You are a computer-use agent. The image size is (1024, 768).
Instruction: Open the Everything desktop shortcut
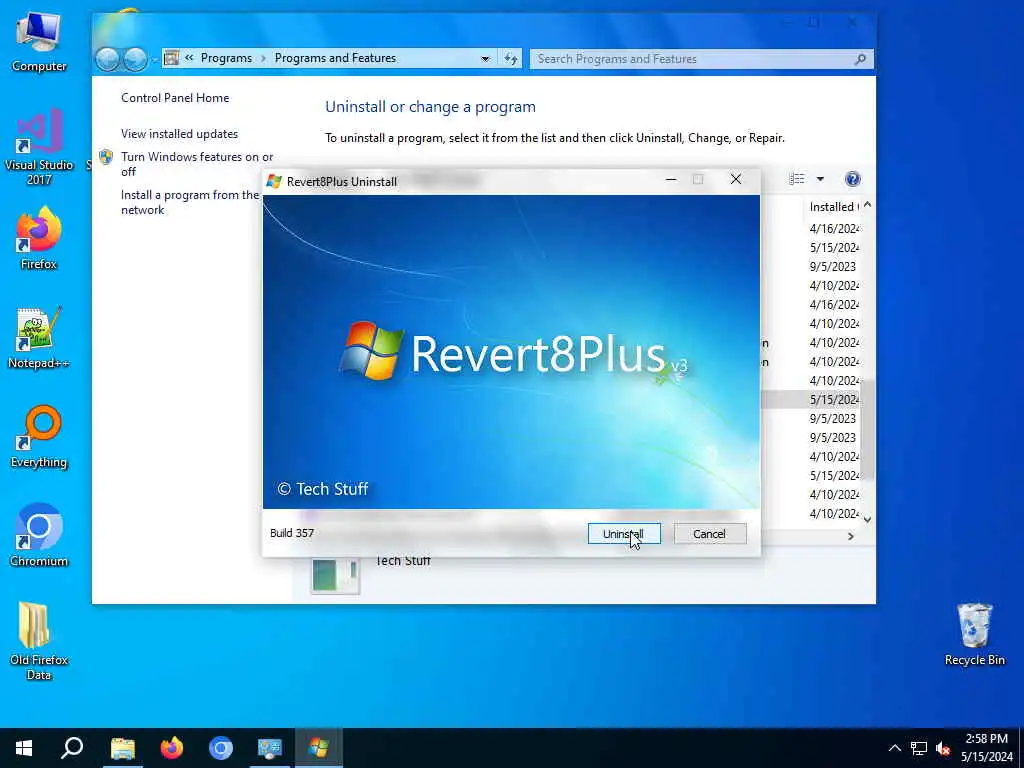pyautogui.click(x=39, y=437)
